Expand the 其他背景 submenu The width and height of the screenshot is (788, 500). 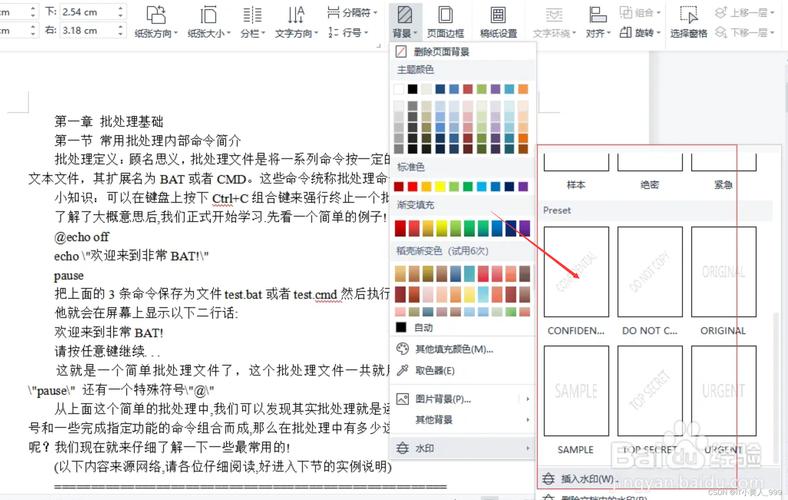[x=462, y=419]
